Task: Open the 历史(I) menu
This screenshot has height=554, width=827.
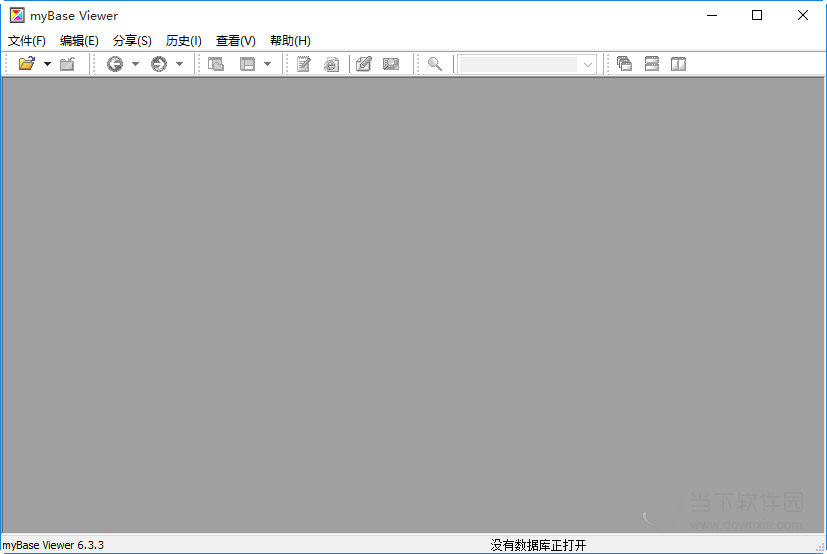Action: [184, 41]
